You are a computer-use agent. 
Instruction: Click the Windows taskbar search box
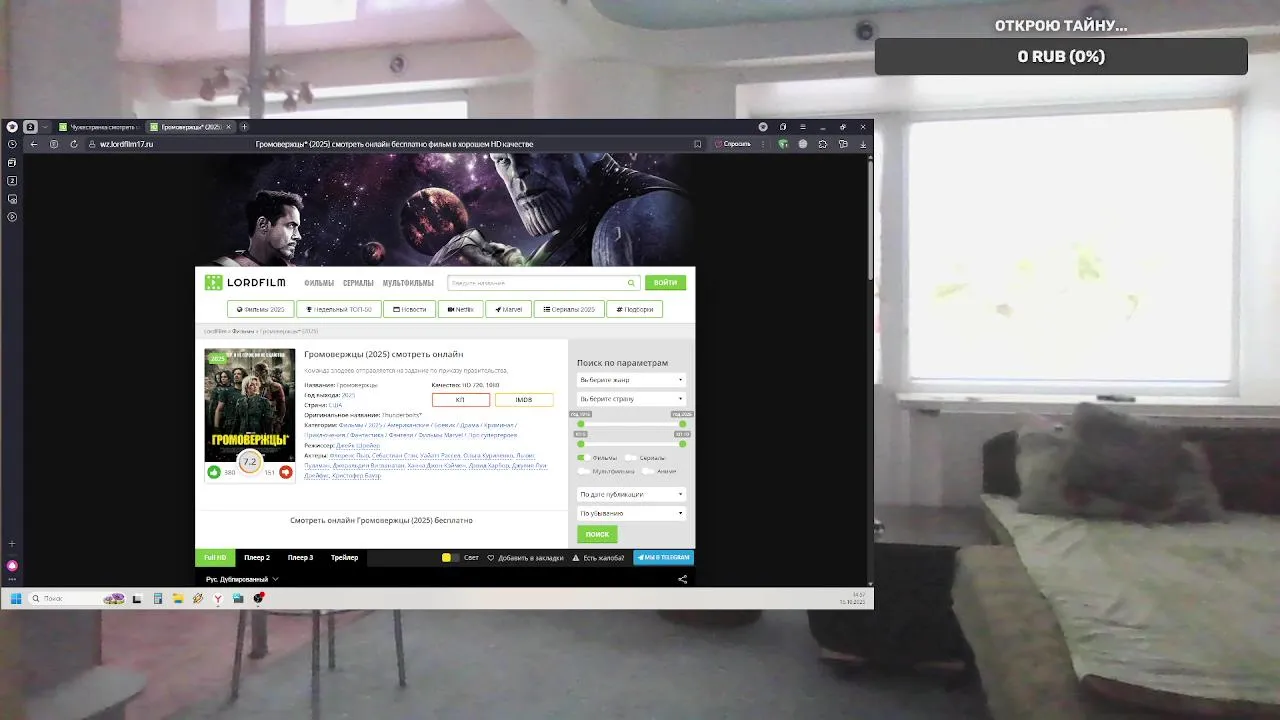pyautogui.click(x=76, y=599)
